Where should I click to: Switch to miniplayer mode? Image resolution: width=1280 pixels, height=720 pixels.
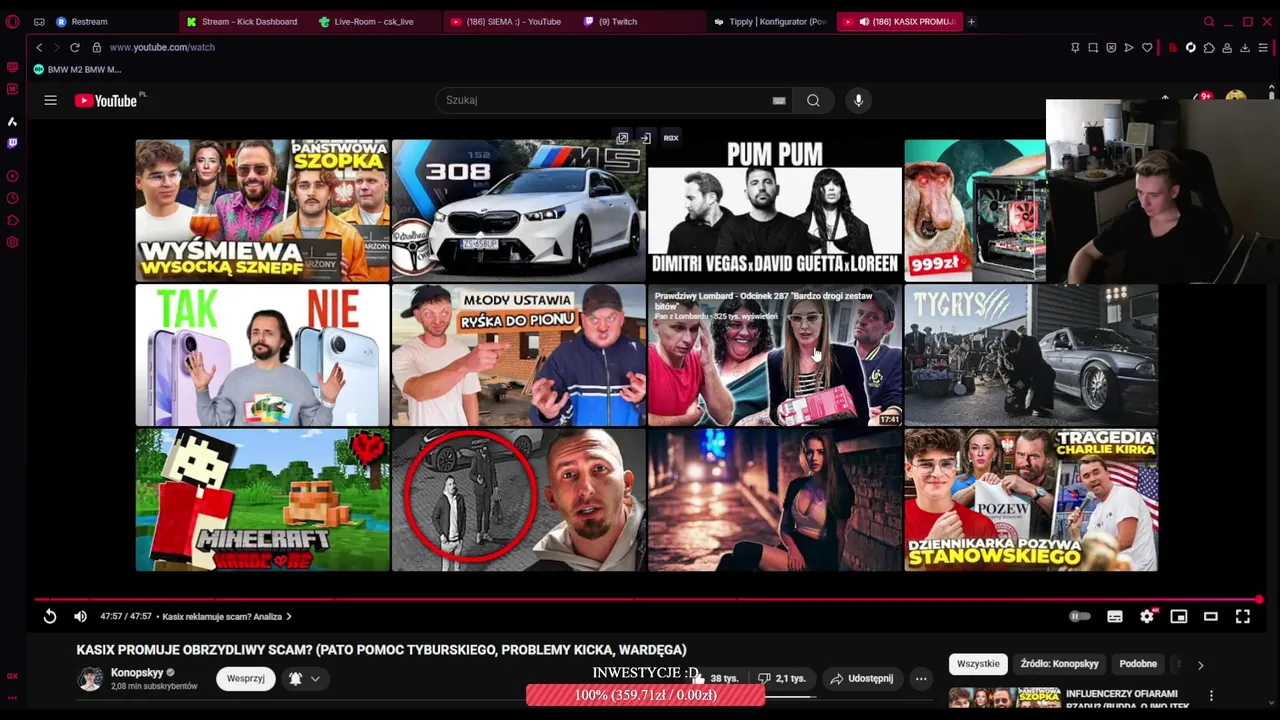(x=1179, y=617)
